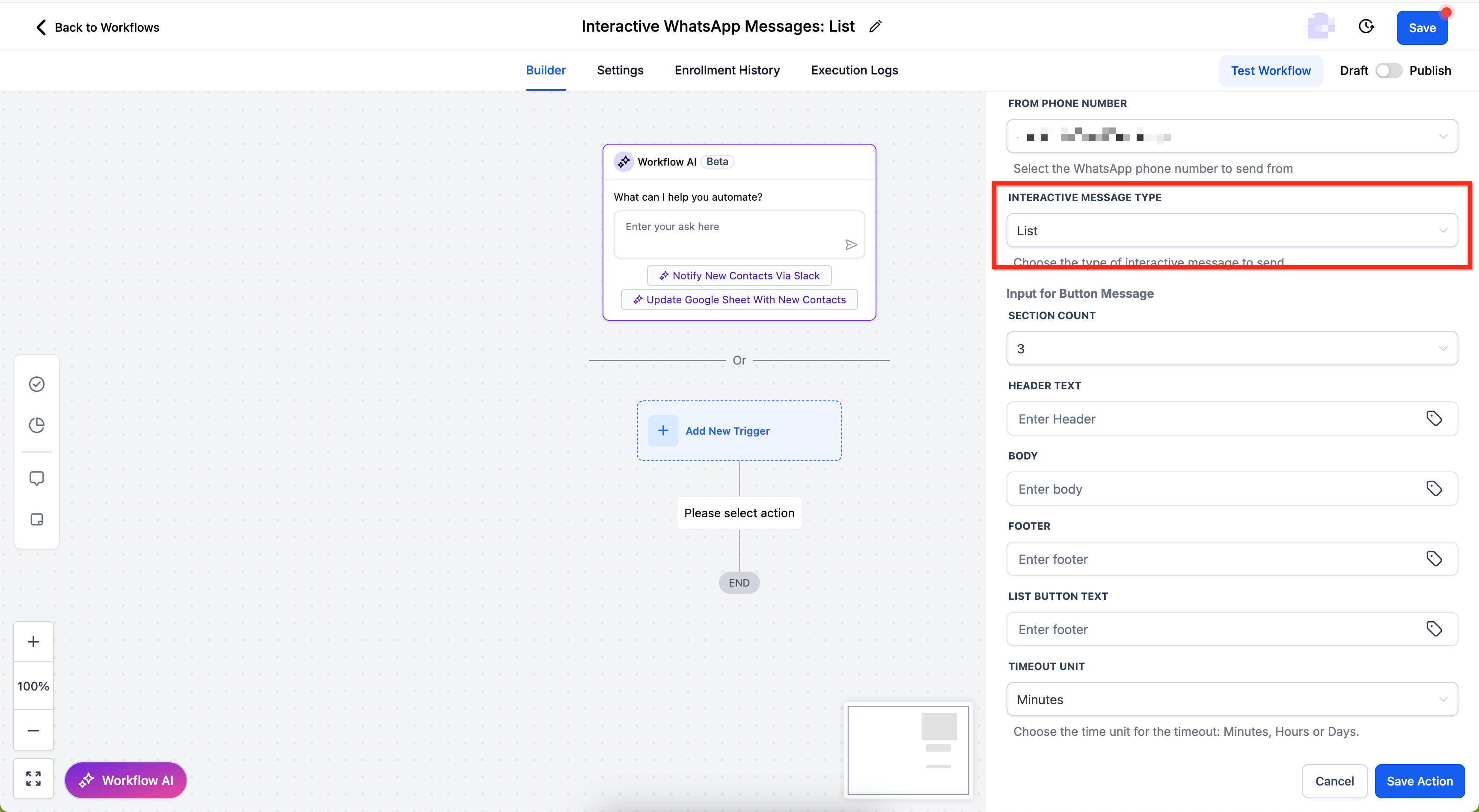This screenshot has height=812, width=1479.
Task: Zoom in the canvas with plus button
Action: (x=33, y=642)
